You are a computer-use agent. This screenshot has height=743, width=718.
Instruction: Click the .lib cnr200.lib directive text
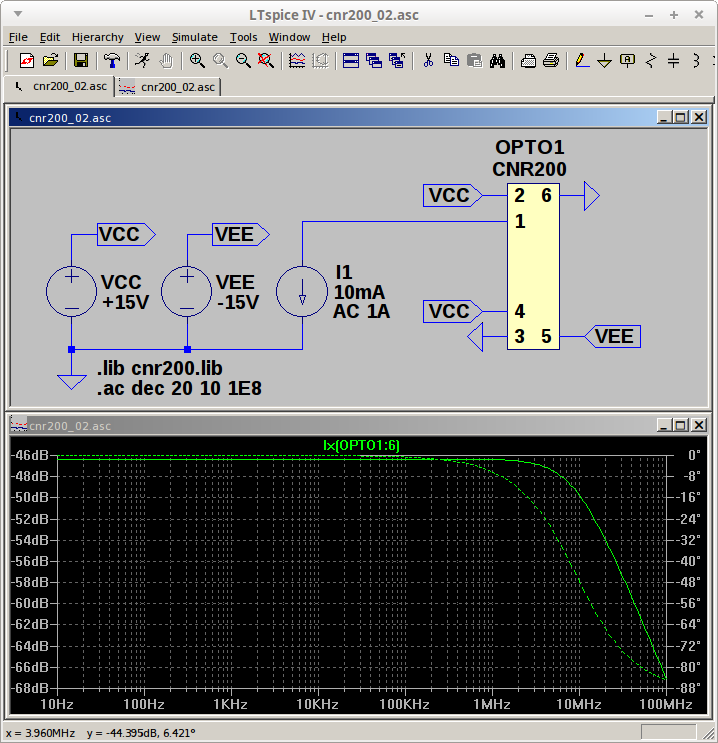click(160, 368)
